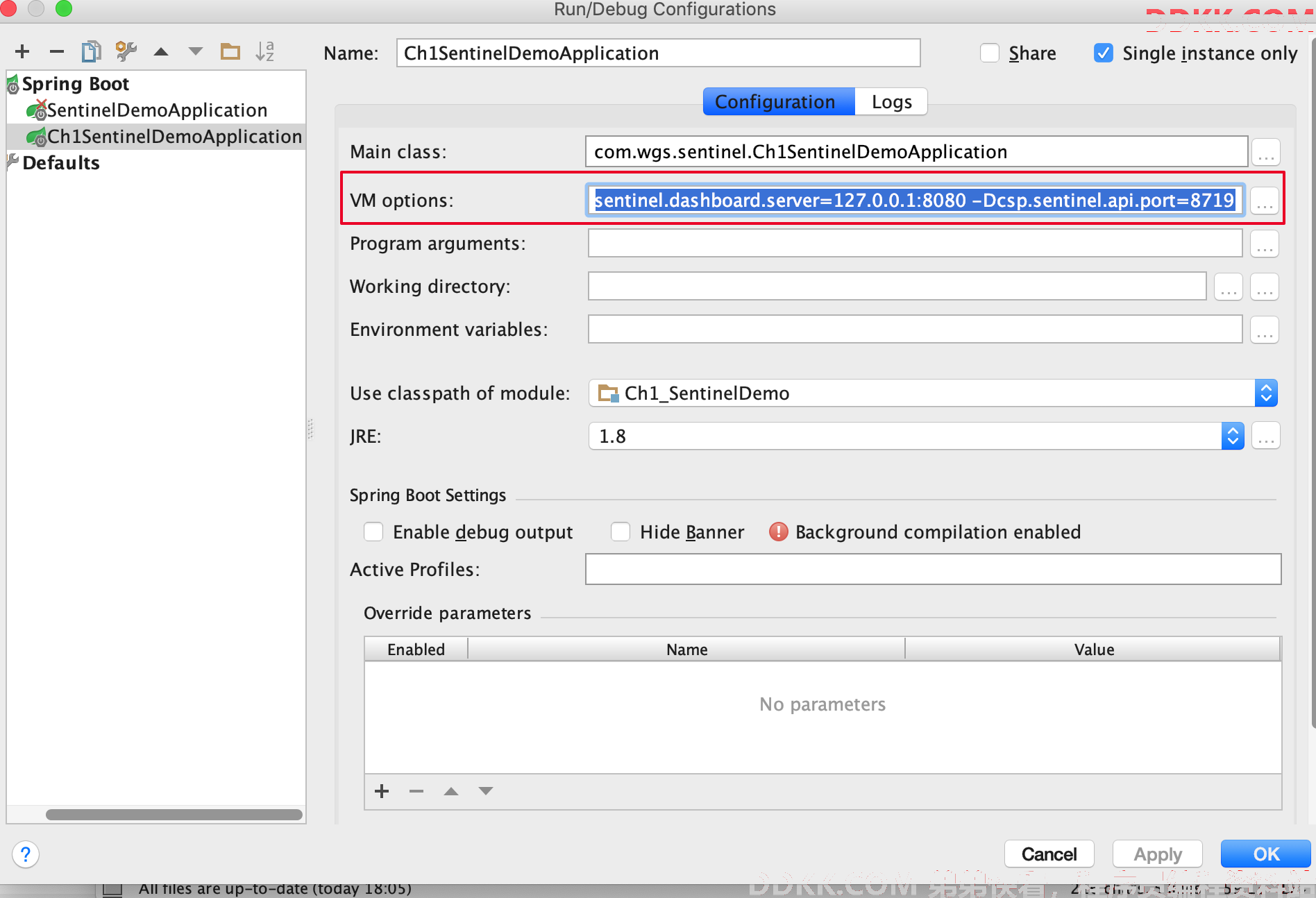
Task: Focus the VM options text field
Action: point(915,201)
